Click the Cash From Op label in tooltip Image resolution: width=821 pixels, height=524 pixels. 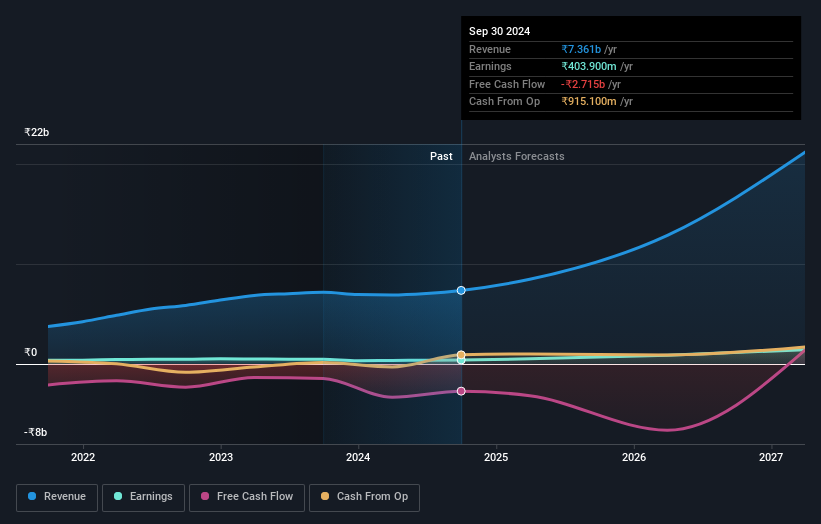(504, 102)
